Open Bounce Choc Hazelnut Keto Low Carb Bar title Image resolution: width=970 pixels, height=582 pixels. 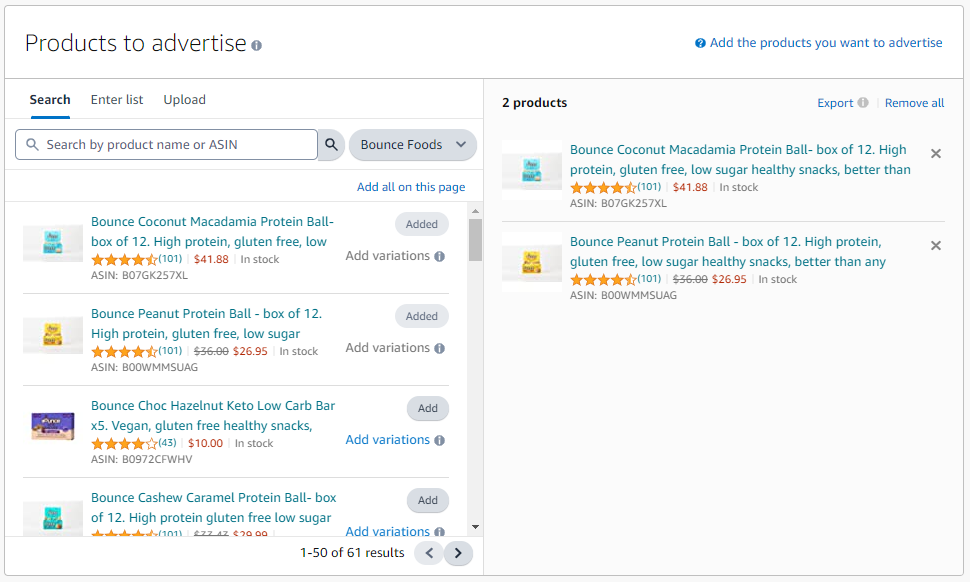(213, 416)
